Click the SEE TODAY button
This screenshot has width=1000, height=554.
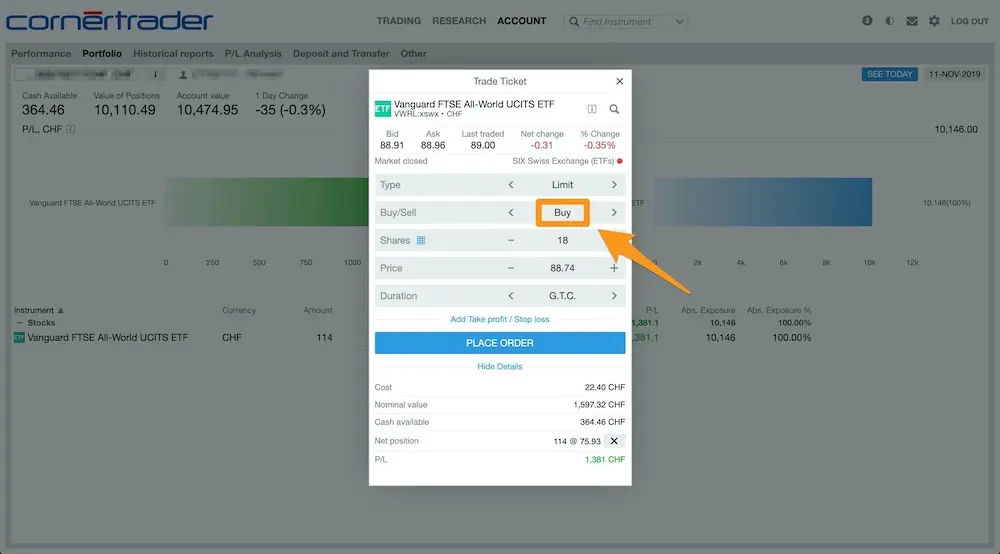click(890, 74)
